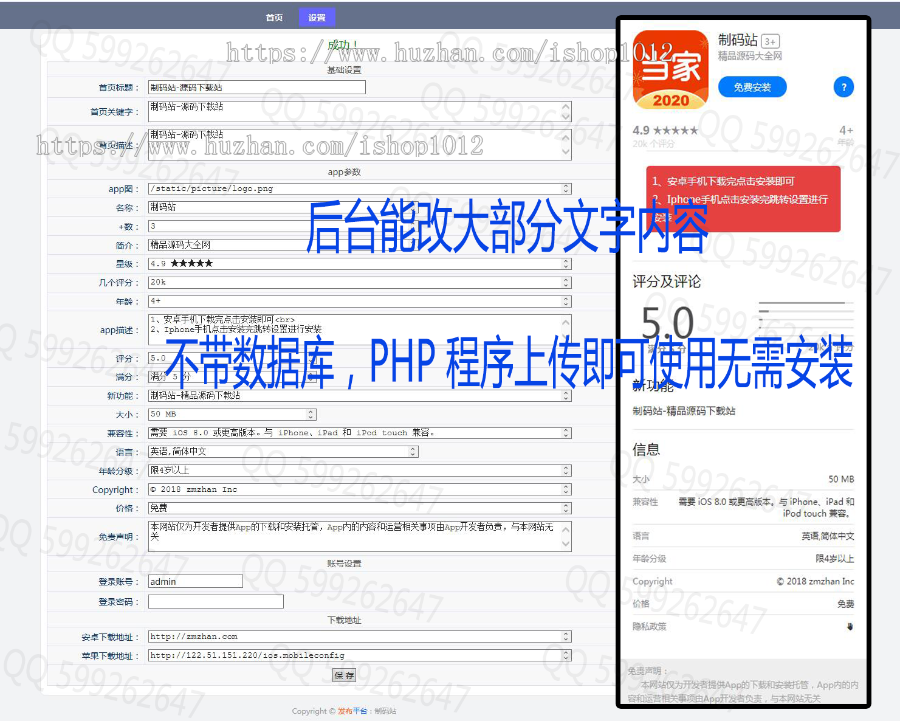Viewport: 900px width, 721px height.
Task: Click the 年龄分级 field
Action: (x=360, y=470)
